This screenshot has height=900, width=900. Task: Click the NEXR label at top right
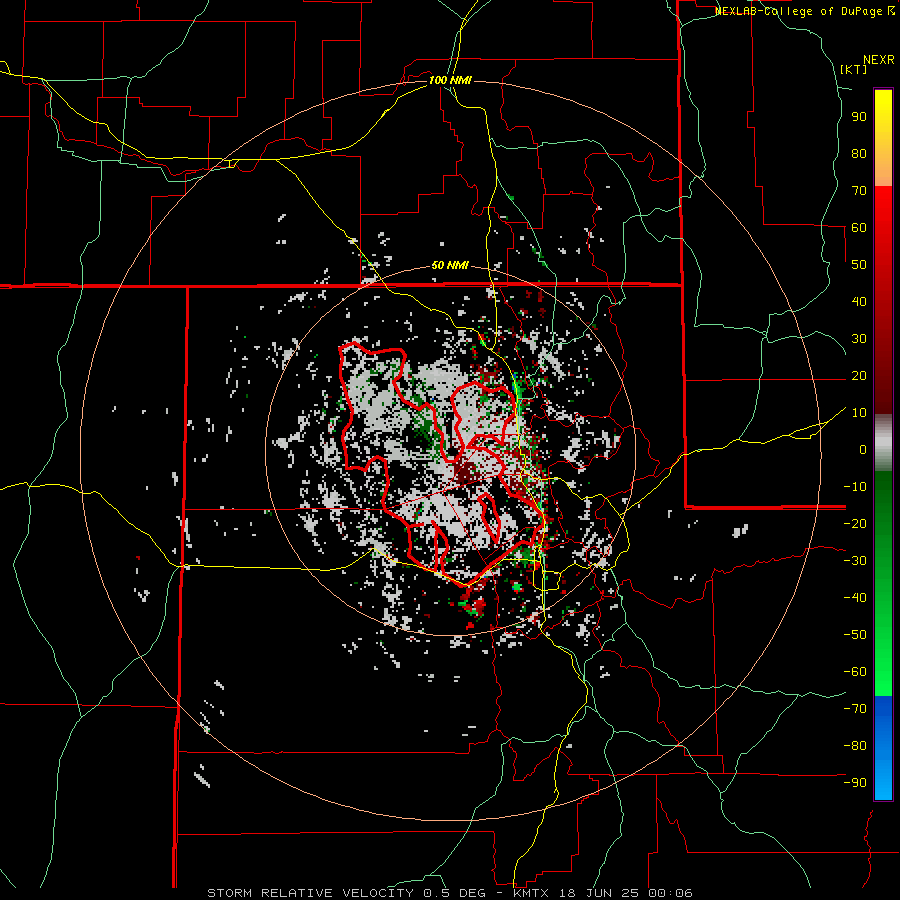(x=879, y=60)
